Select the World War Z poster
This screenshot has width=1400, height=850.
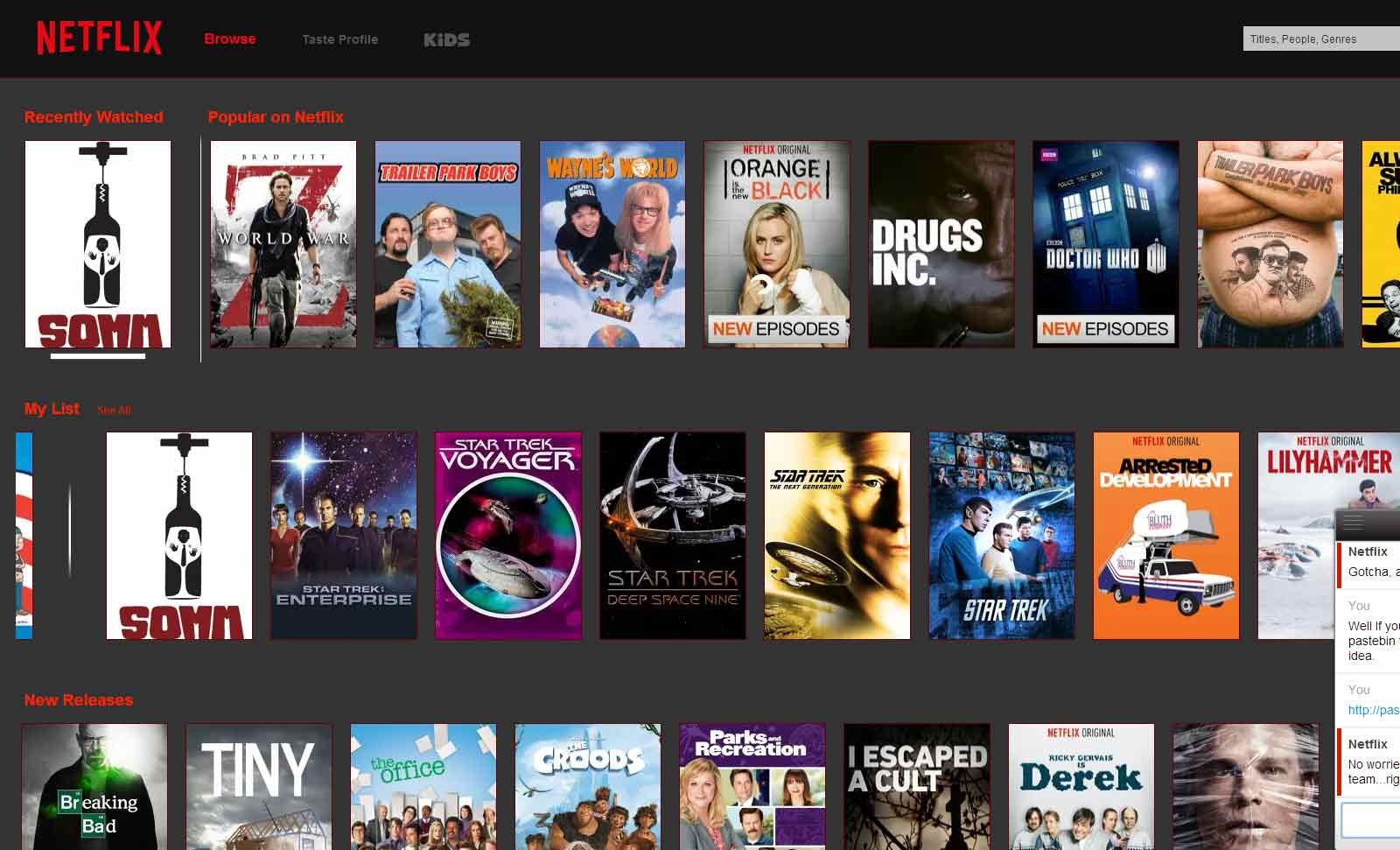(283, 244)
